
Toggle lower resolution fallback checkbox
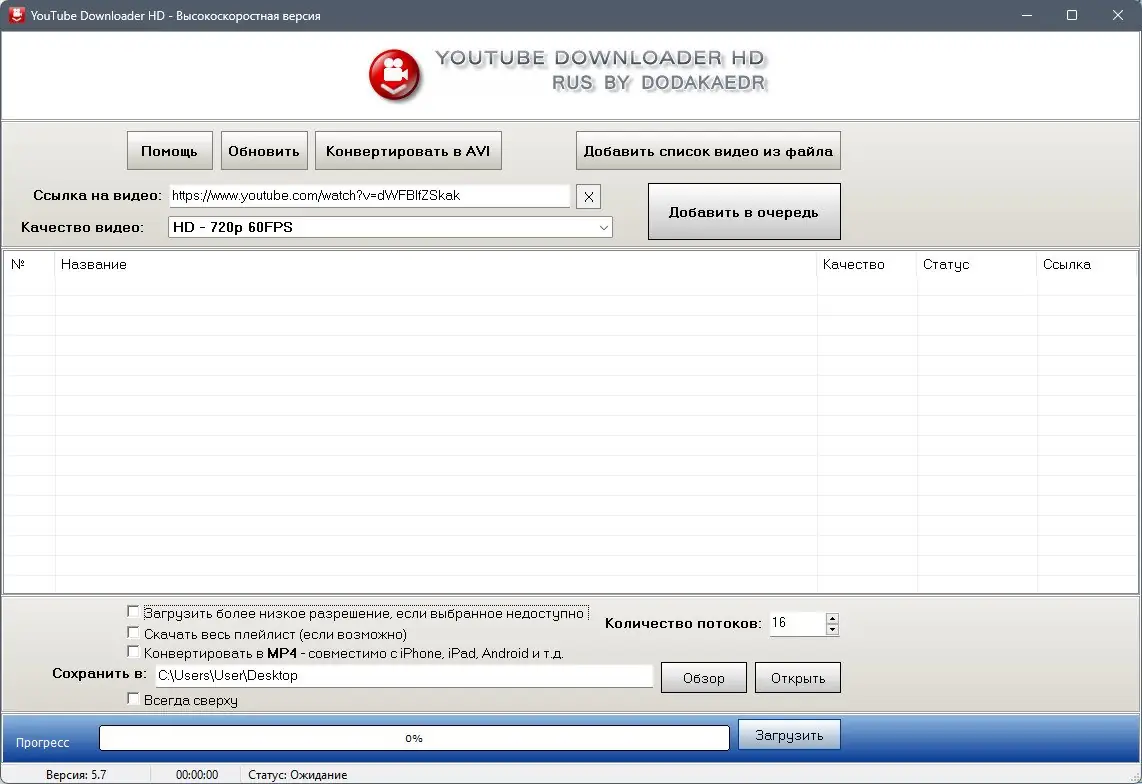pos(133,612)
